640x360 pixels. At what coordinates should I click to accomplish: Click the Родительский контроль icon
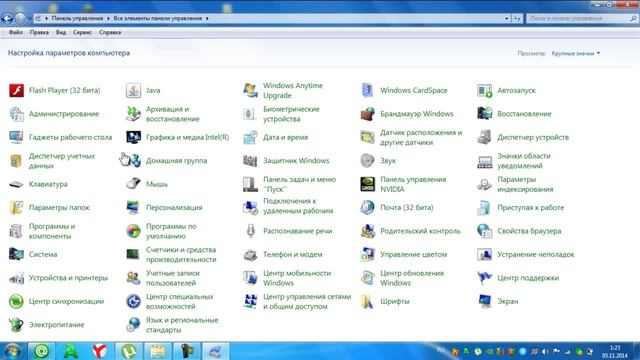coord(367,231)
